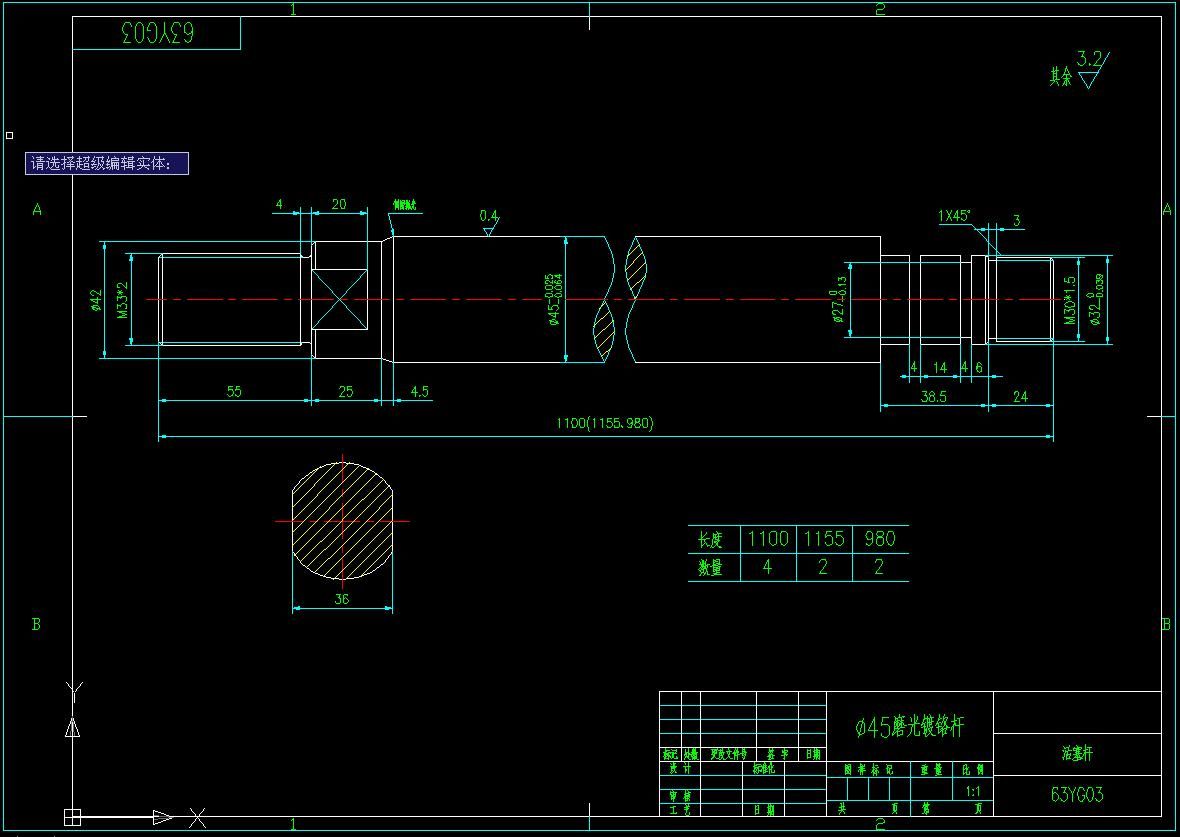Select the '4.5' dimension text
The height and width of the screenshot is (837, 1180).
[419, 391]
